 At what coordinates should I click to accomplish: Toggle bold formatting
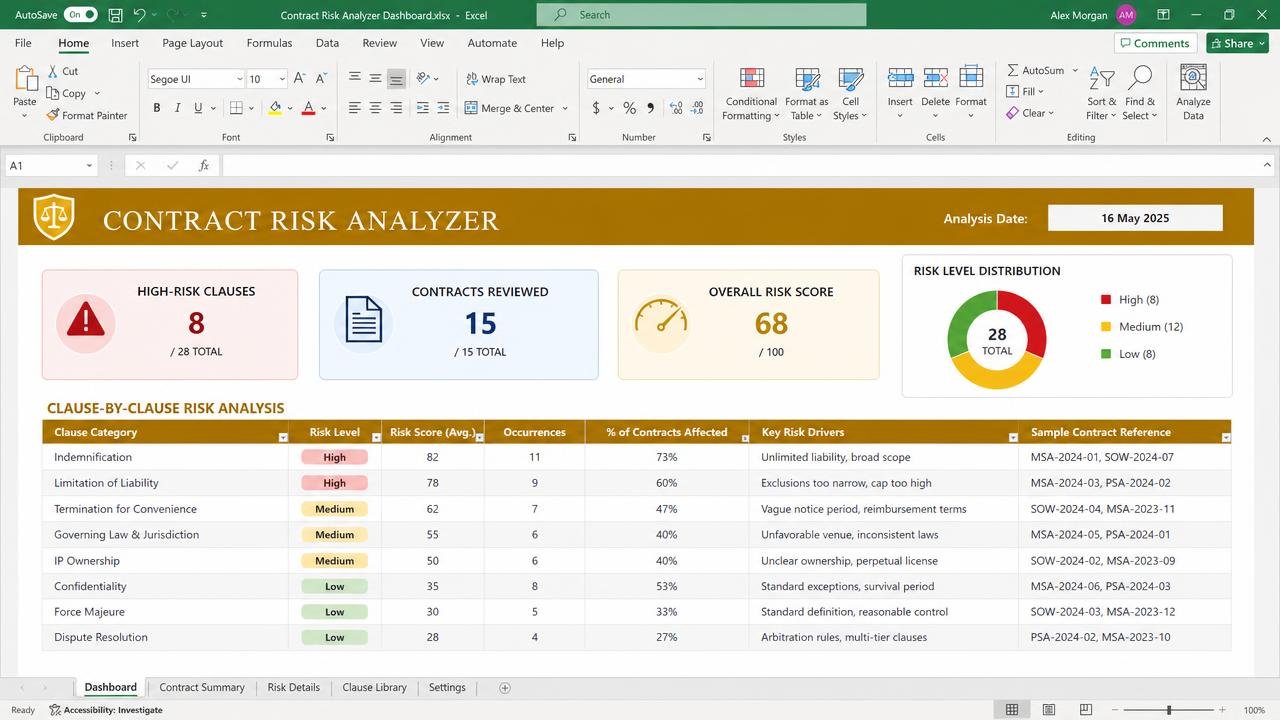[156, 108]
